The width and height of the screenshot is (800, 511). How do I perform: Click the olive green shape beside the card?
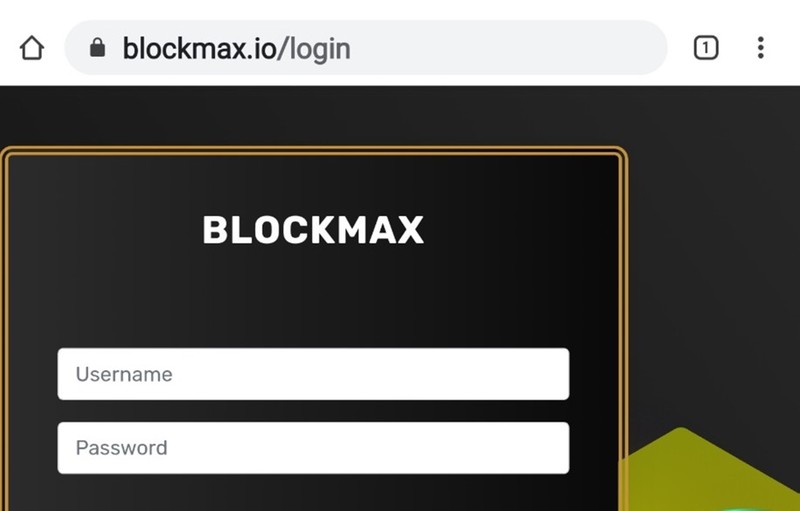[x=714, y=472]
